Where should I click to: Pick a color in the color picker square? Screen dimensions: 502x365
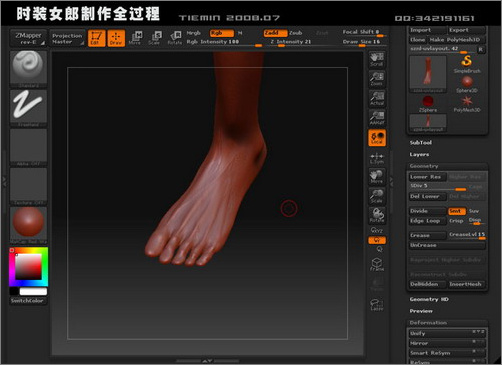pos(28,267)
